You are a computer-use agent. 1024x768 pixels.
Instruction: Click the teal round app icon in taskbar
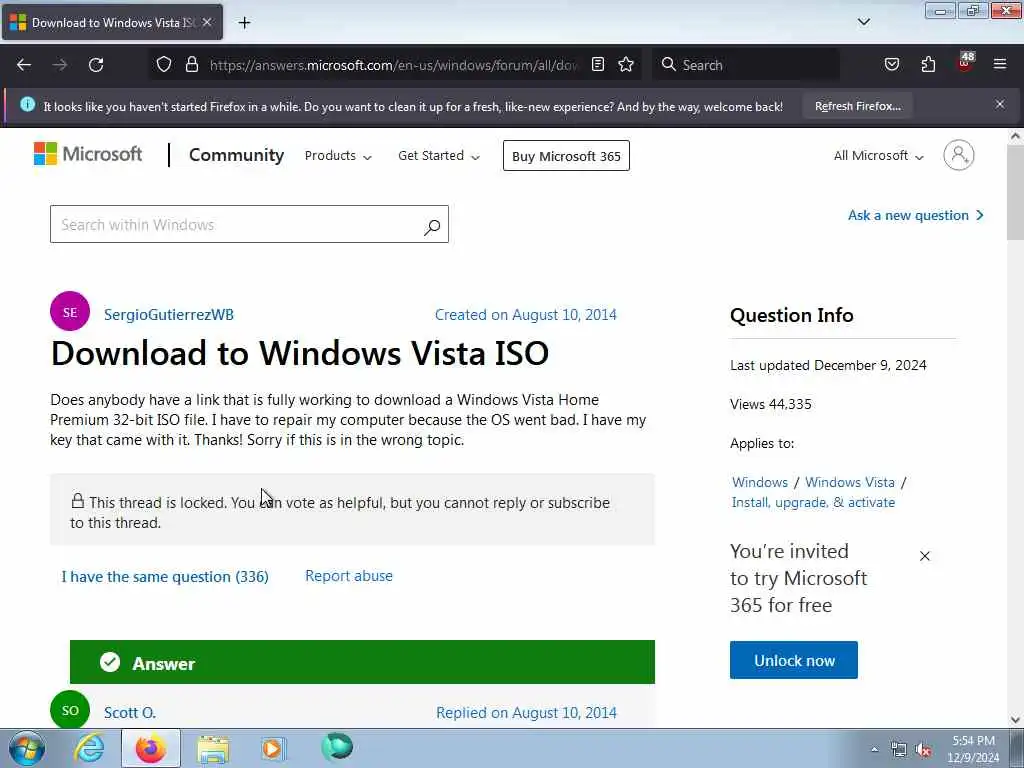[x=337, y=747]
